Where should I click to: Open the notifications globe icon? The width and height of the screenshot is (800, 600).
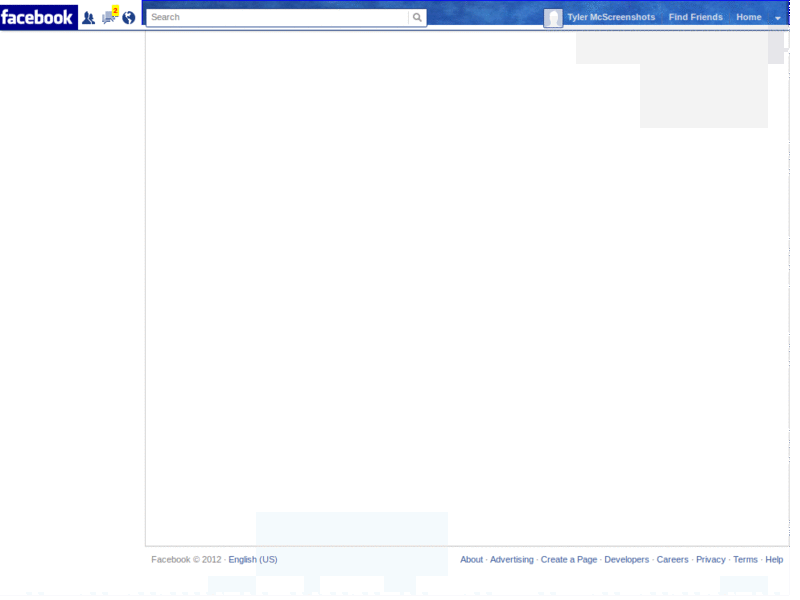129,18
